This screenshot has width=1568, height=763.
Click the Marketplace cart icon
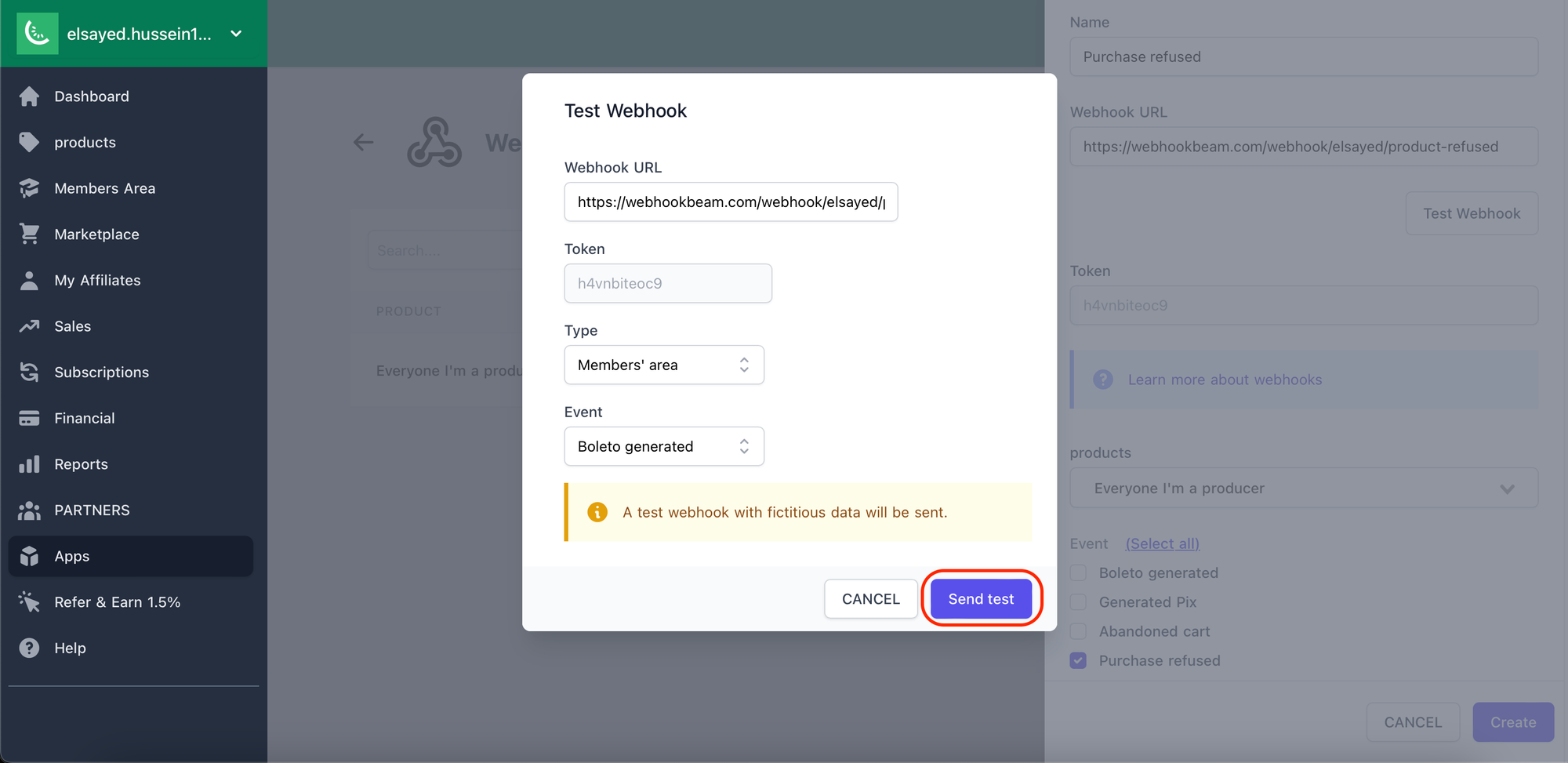click(x=29, y=234)
